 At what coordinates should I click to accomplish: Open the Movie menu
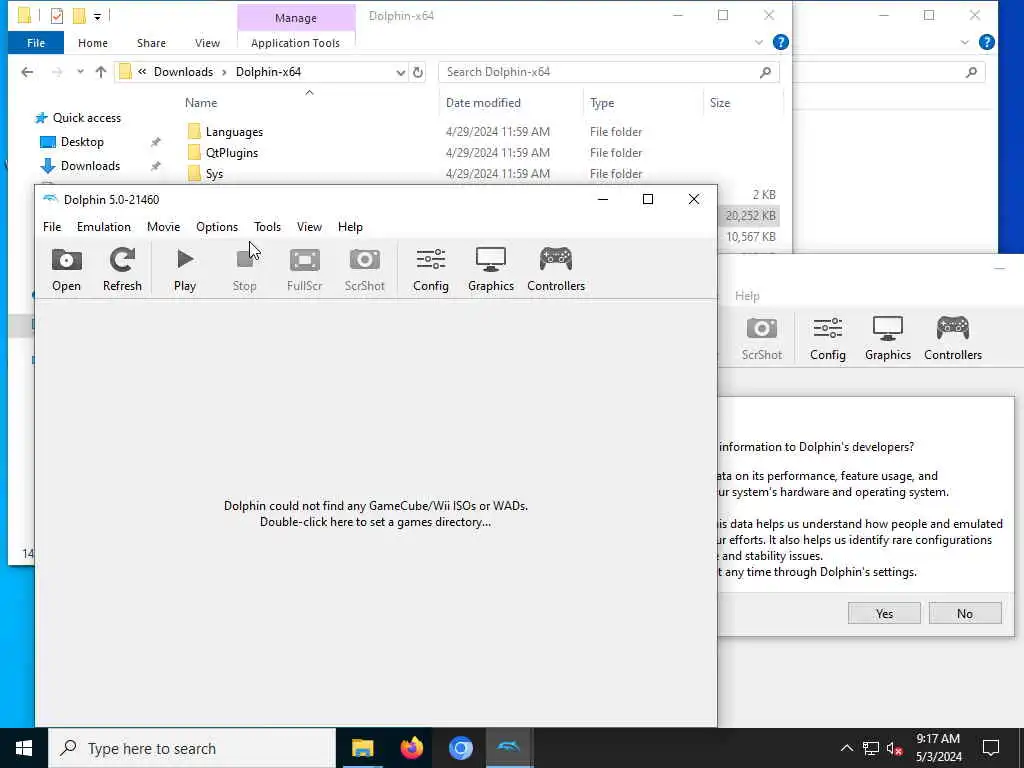(163, 227)
